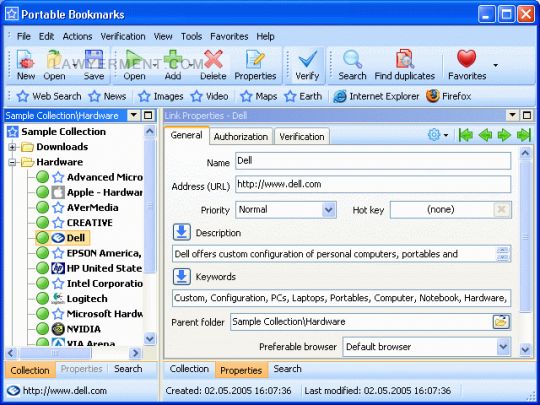Open the Favorites dropdown arrow
Screen dimensions: 540x405
coord(496,65)
